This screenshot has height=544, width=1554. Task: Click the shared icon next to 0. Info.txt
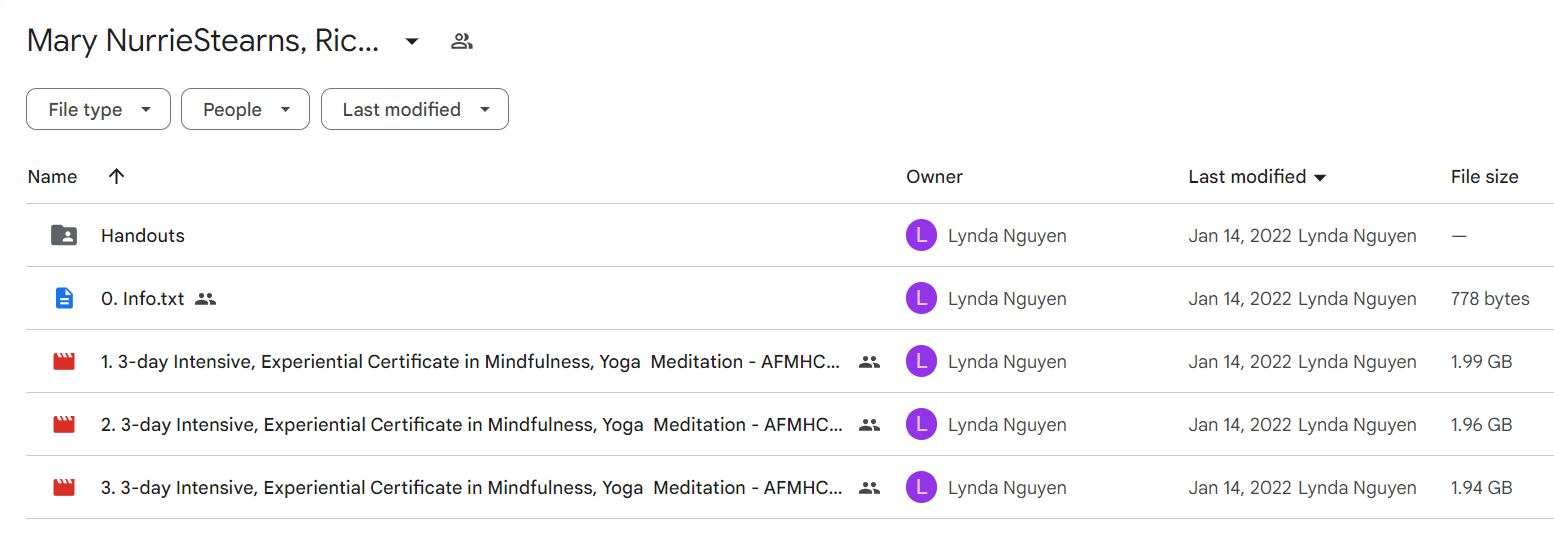[206, 299]
